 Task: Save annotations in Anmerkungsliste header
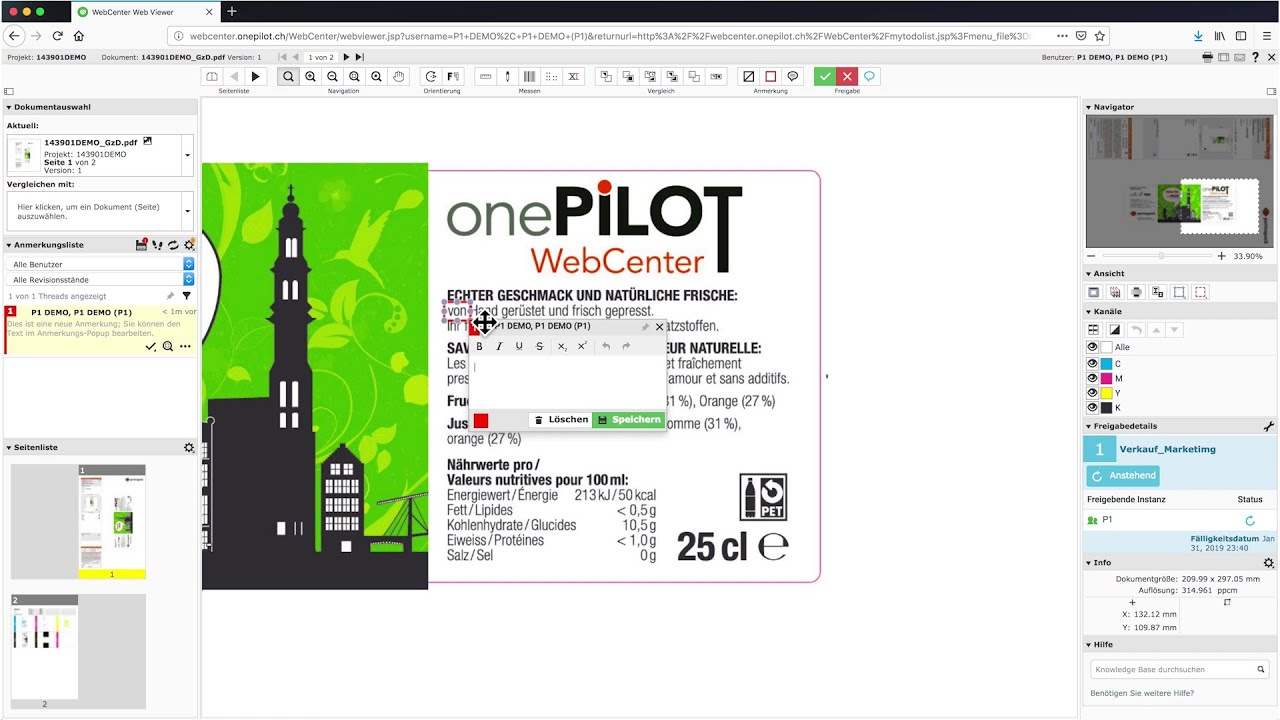142,244
